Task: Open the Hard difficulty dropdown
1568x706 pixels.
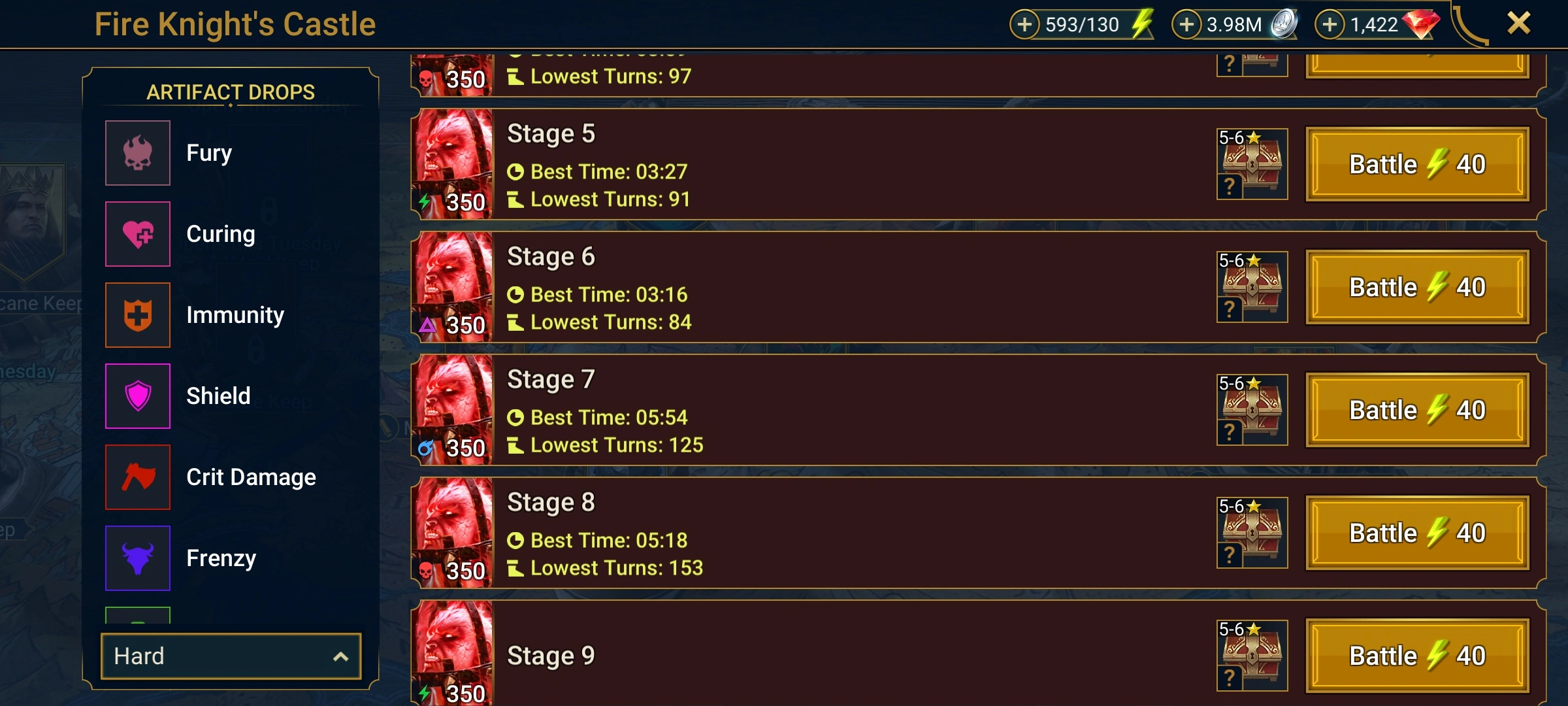Action: point(231,656)
